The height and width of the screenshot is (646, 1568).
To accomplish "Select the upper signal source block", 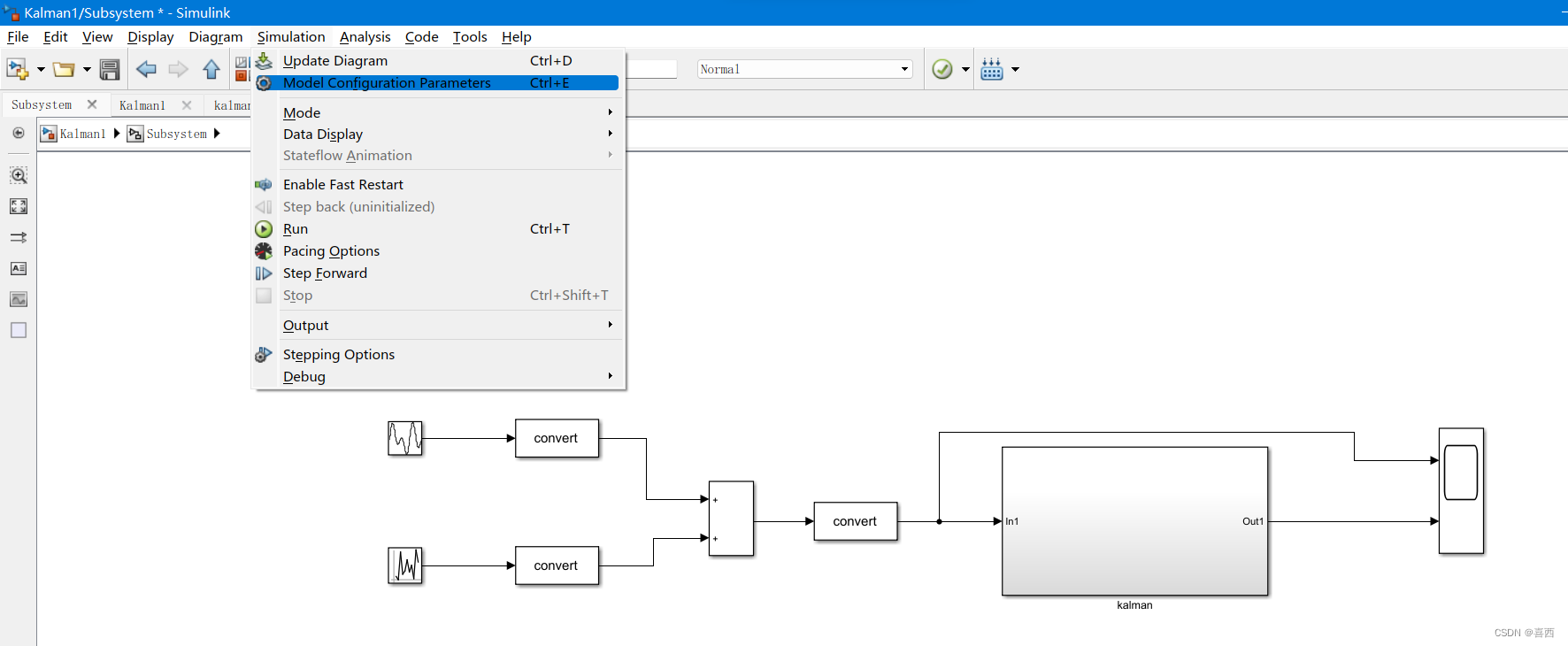I will (x=405, y=438).
